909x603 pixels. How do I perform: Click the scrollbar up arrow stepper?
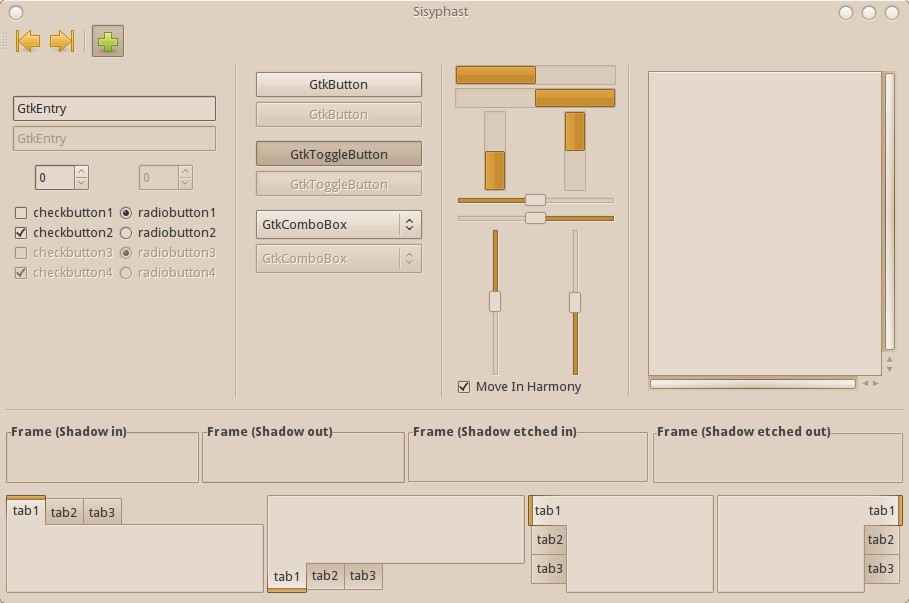[890, 360]
